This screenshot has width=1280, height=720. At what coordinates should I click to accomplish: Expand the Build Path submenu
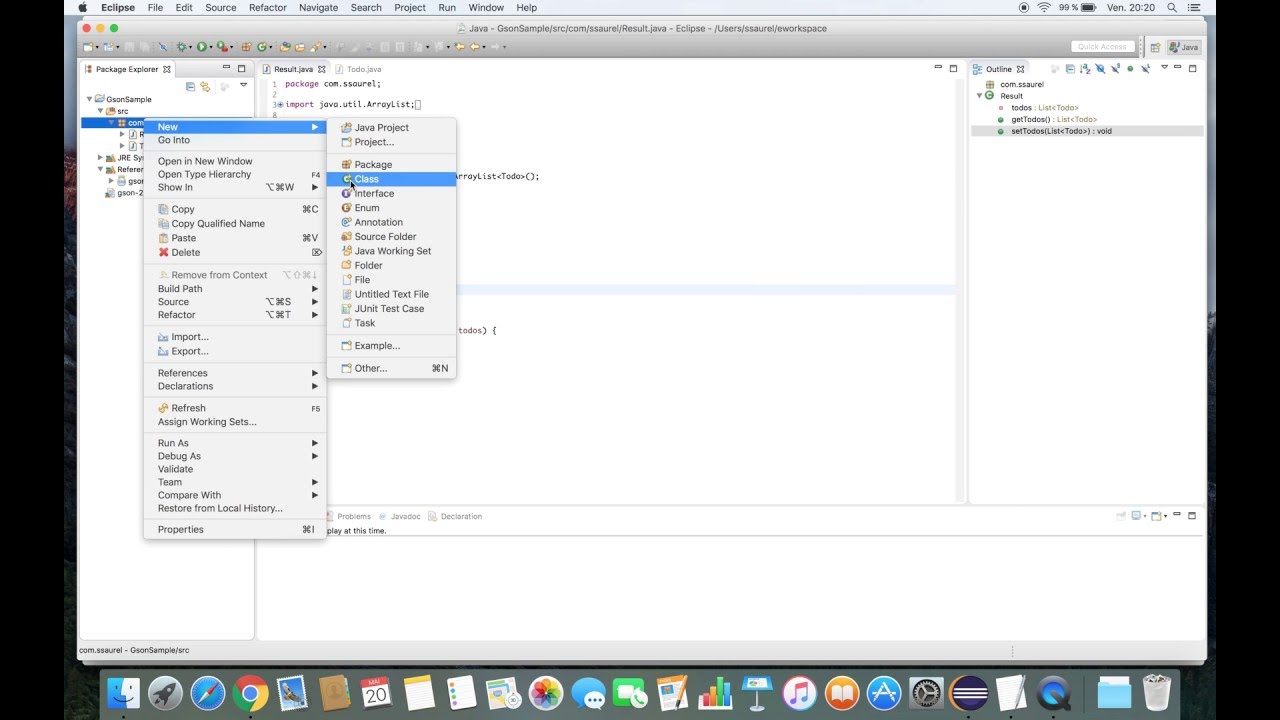click(x=235, y=289)
